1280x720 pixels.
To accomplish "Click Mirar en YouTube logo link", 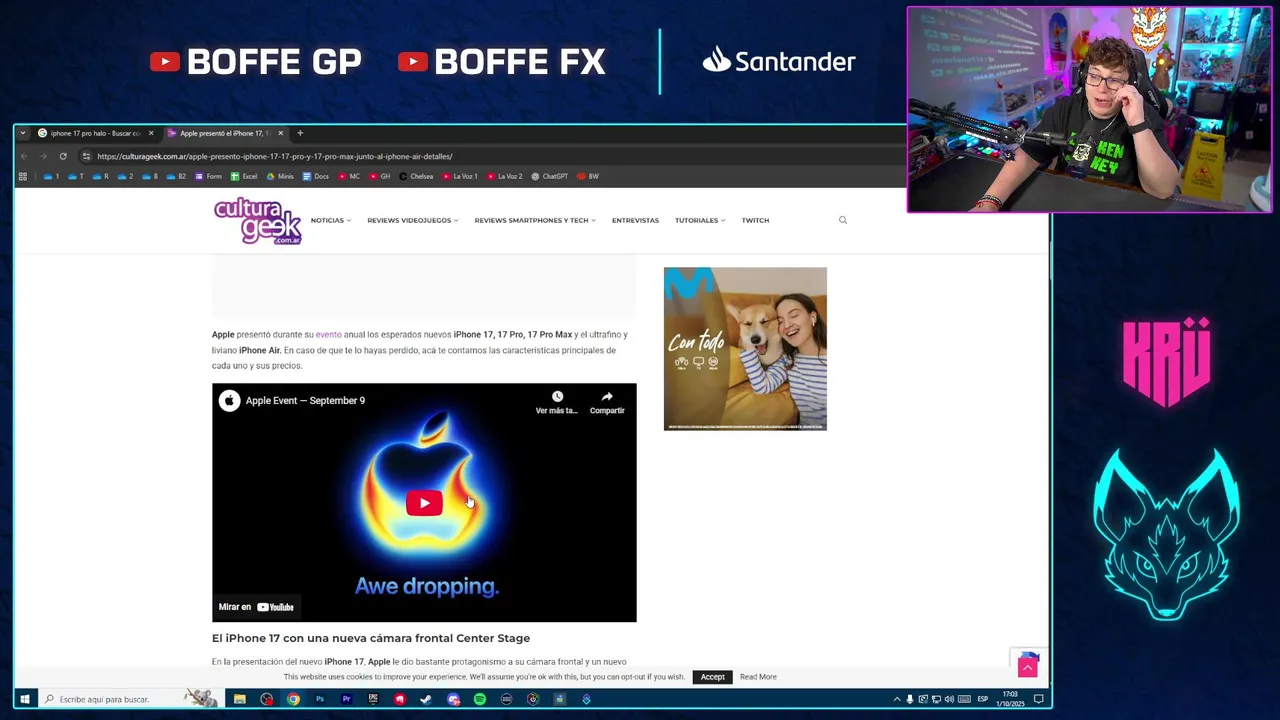I will point(256,607).
